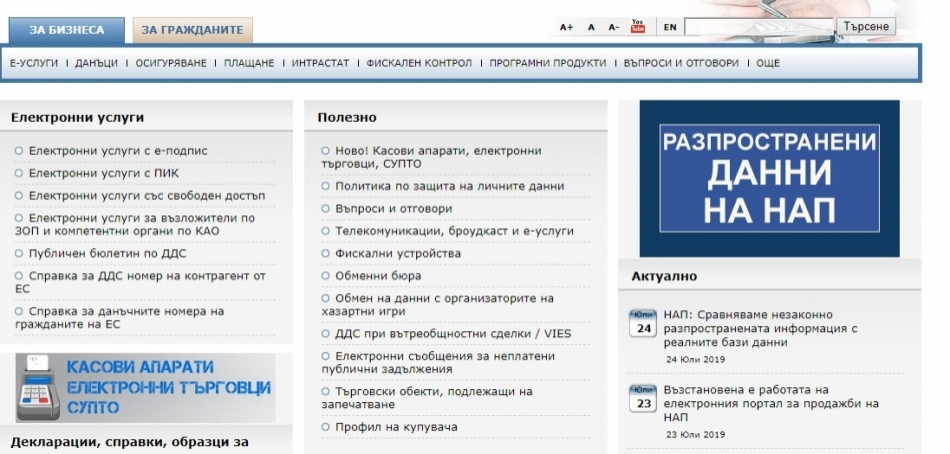Click the Електронни услуги section heading
Image resolution: width=950 pixels, height=454 pixels.
[78, 118]
